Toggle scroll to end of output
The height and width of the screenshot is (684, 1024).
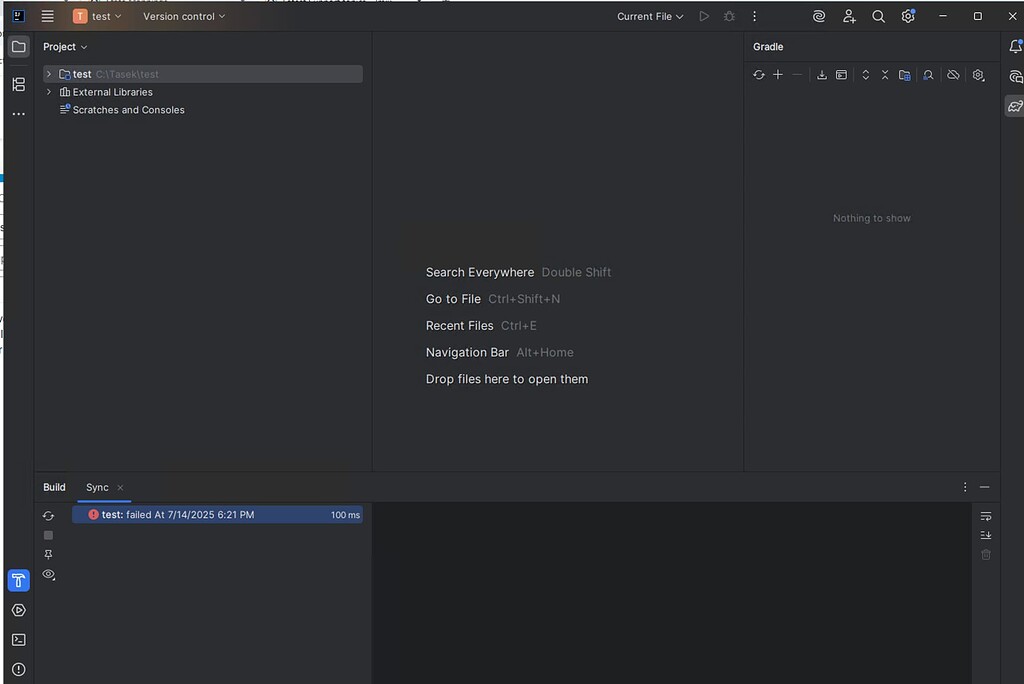(986, 535)
